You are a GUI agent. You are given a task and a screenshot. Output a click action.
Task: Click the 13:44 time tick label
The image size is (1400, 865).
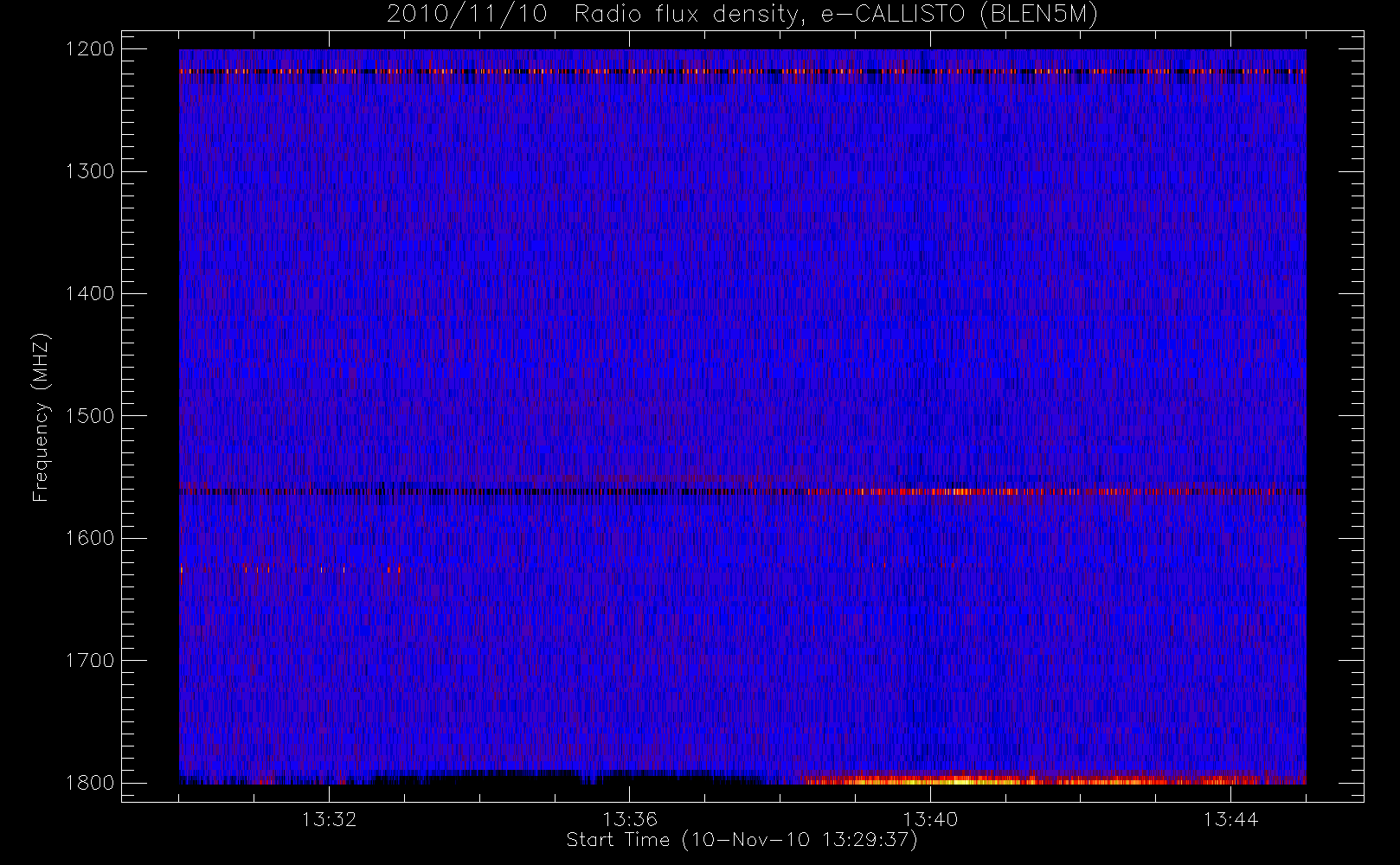1230,818
